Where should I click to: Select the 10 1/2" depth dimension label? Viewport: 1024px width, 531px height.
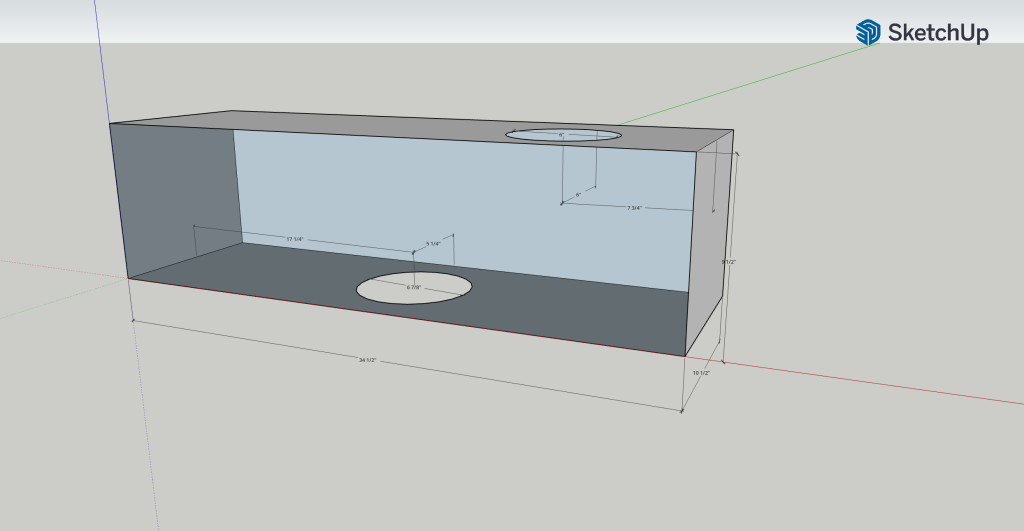[x=701, y=372]
